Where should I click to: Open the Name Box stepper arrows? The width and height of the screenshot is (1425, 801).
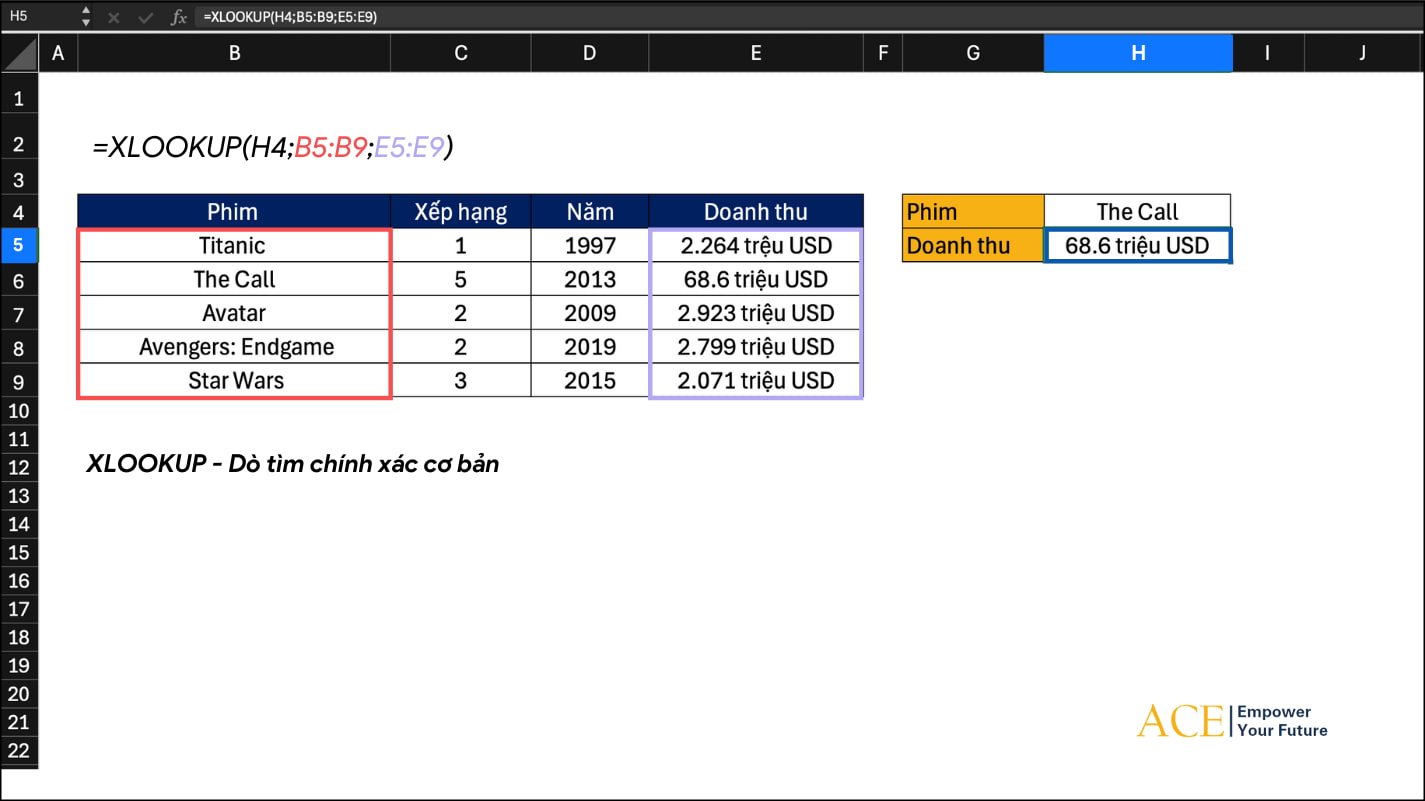tap(85, 17)
